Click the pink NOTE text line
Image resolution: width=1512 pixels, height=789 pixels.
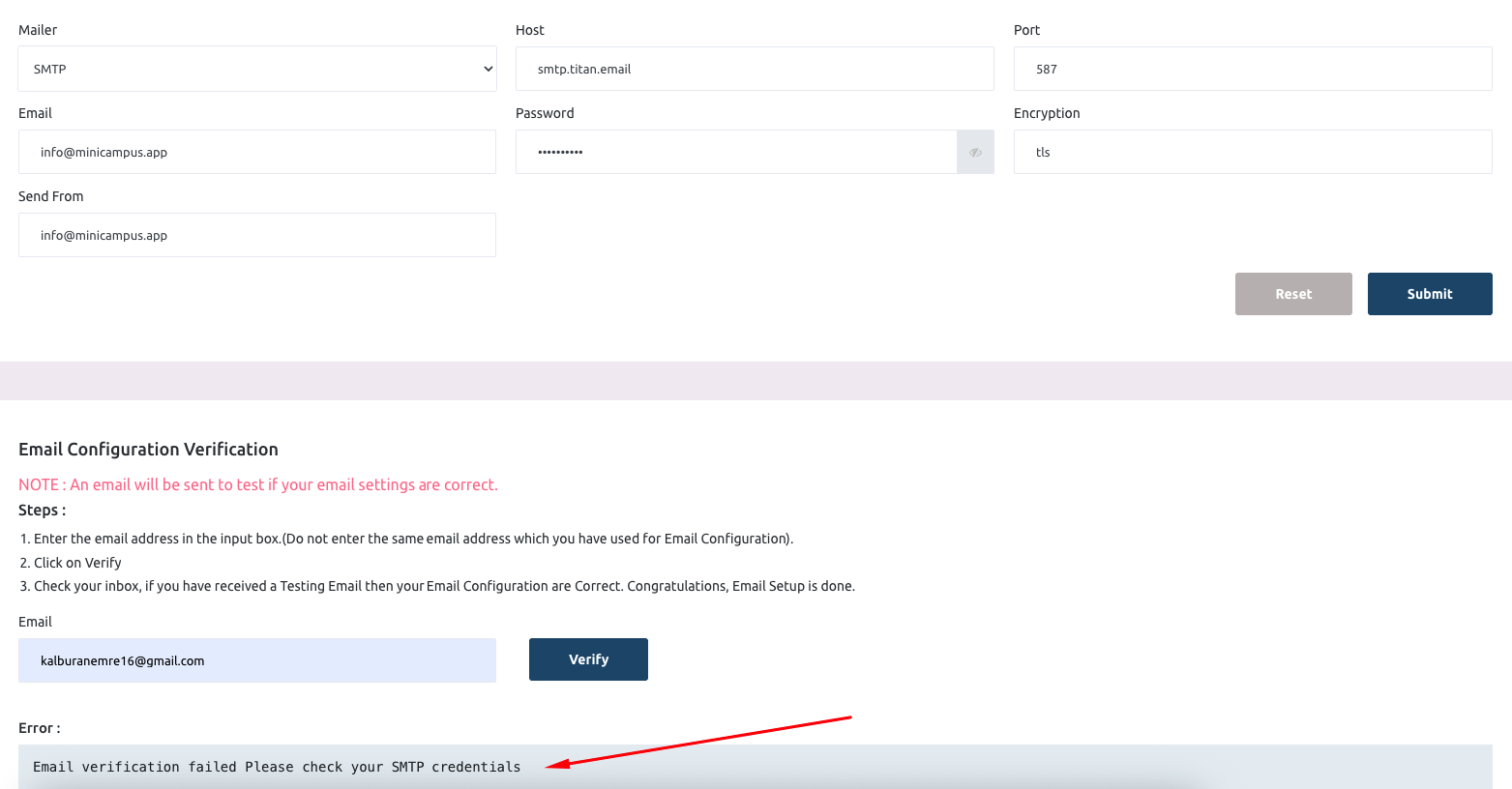pyautogui.click(x=257, y=484)
